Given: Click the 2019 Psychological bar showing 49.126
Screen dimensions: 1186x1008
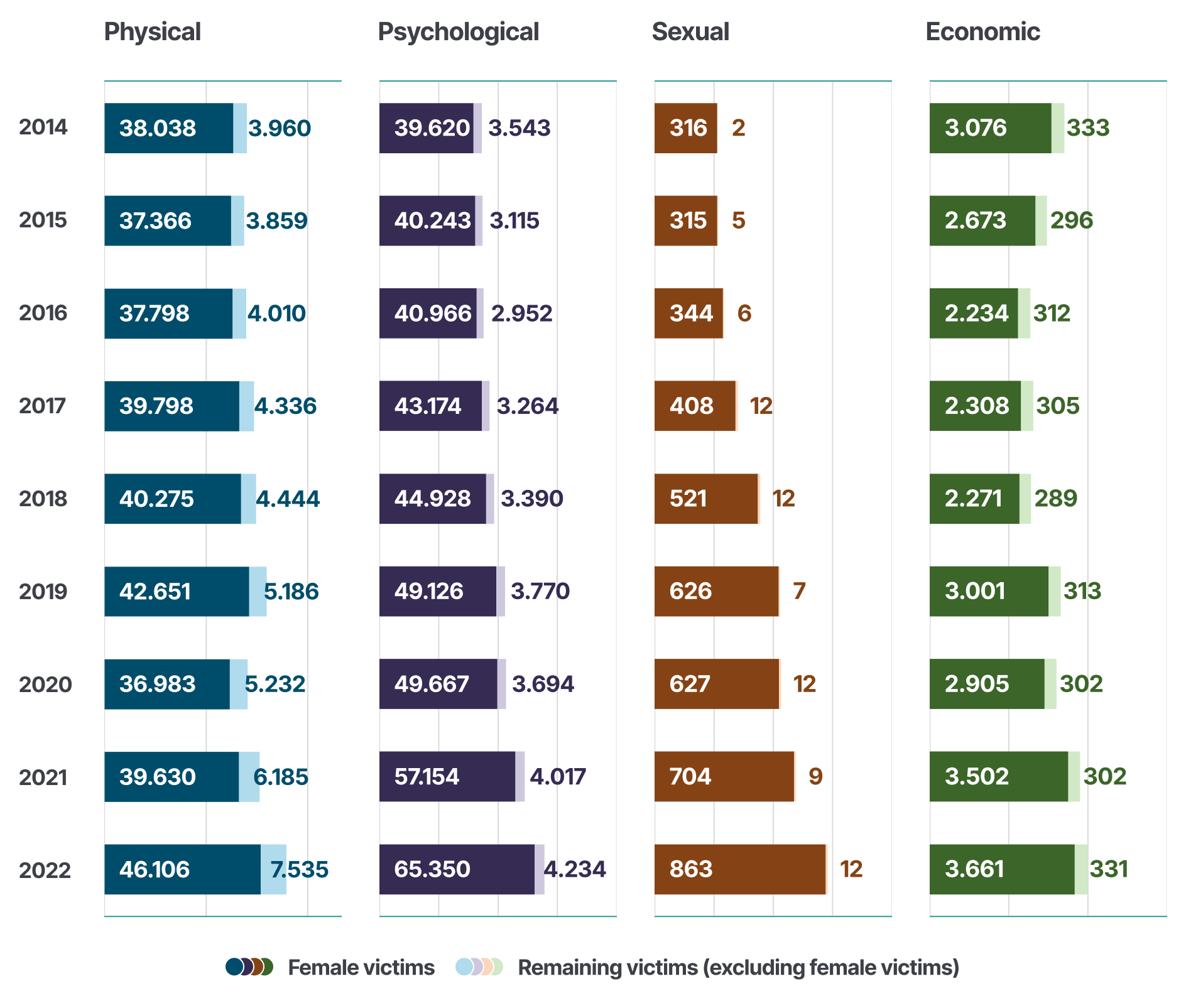Looking at the screenshot, I should pos(437,592).
